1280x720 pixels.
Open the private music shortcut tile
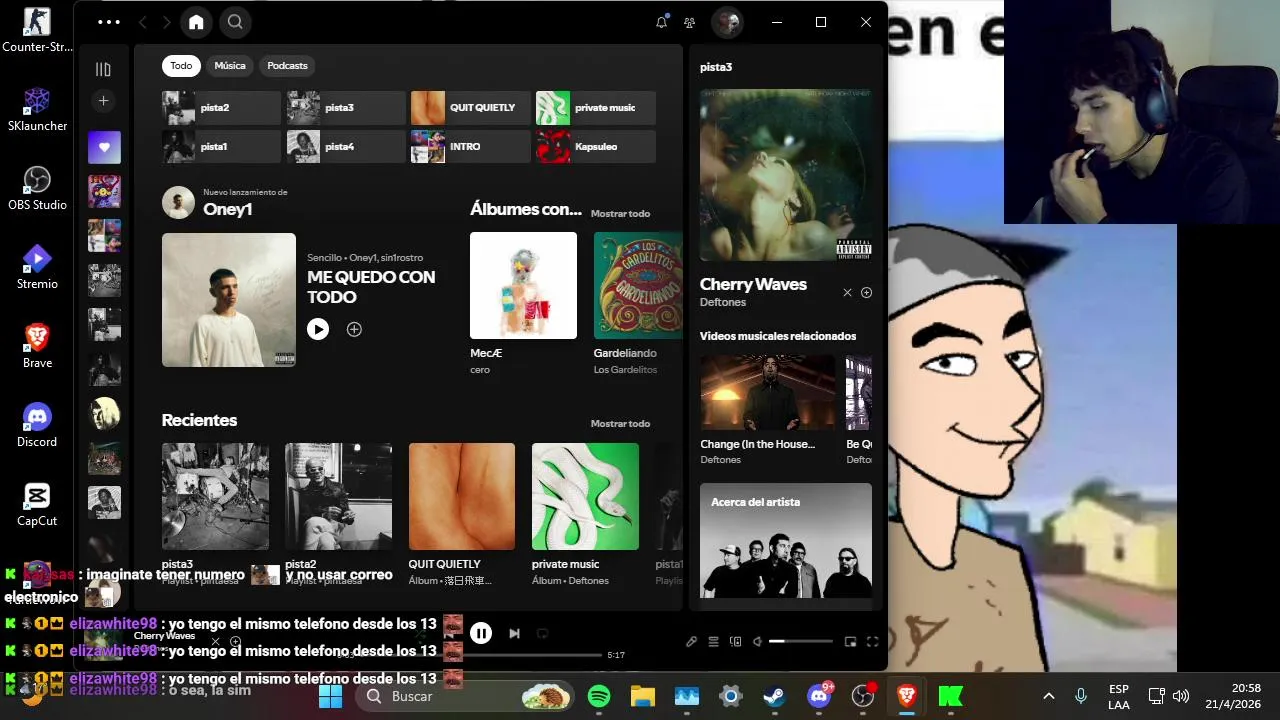coord(595,108)
